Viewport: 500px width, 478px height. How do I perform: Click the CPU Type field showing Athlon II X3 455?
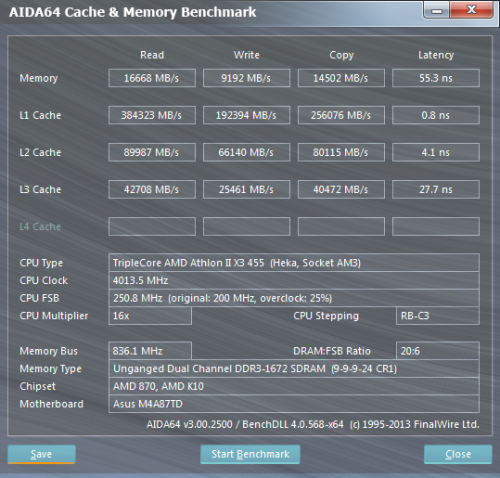[x=294, y=263]
